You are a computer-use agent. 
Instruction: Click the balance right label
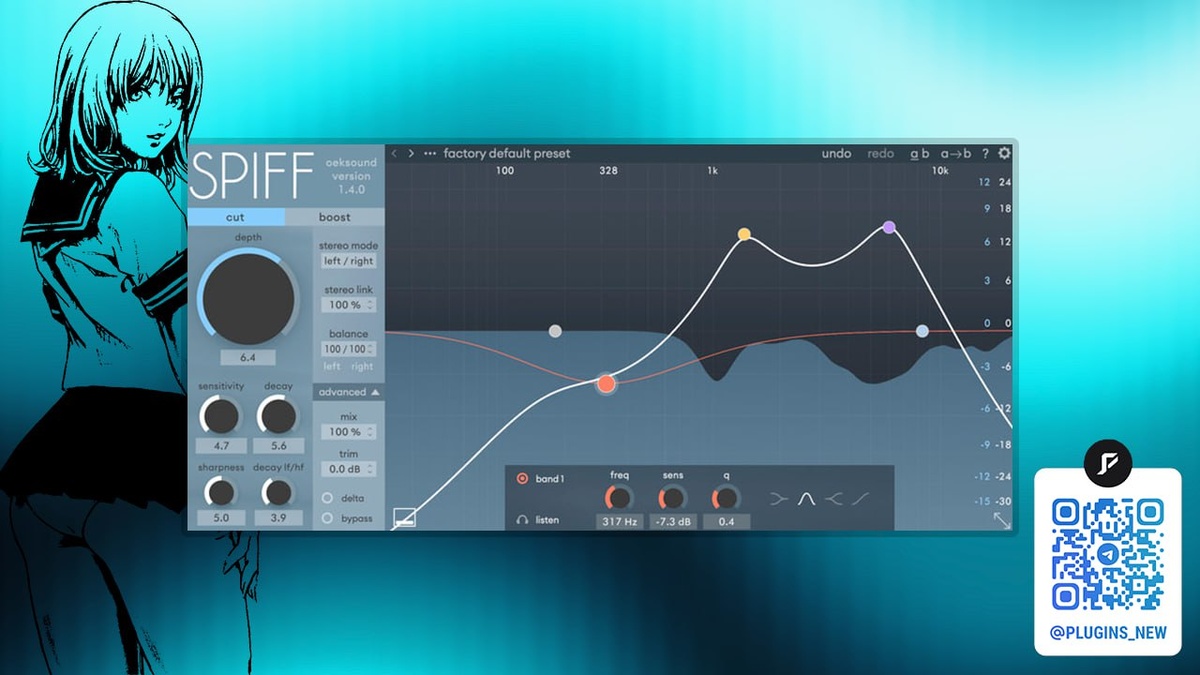(362, 367)
